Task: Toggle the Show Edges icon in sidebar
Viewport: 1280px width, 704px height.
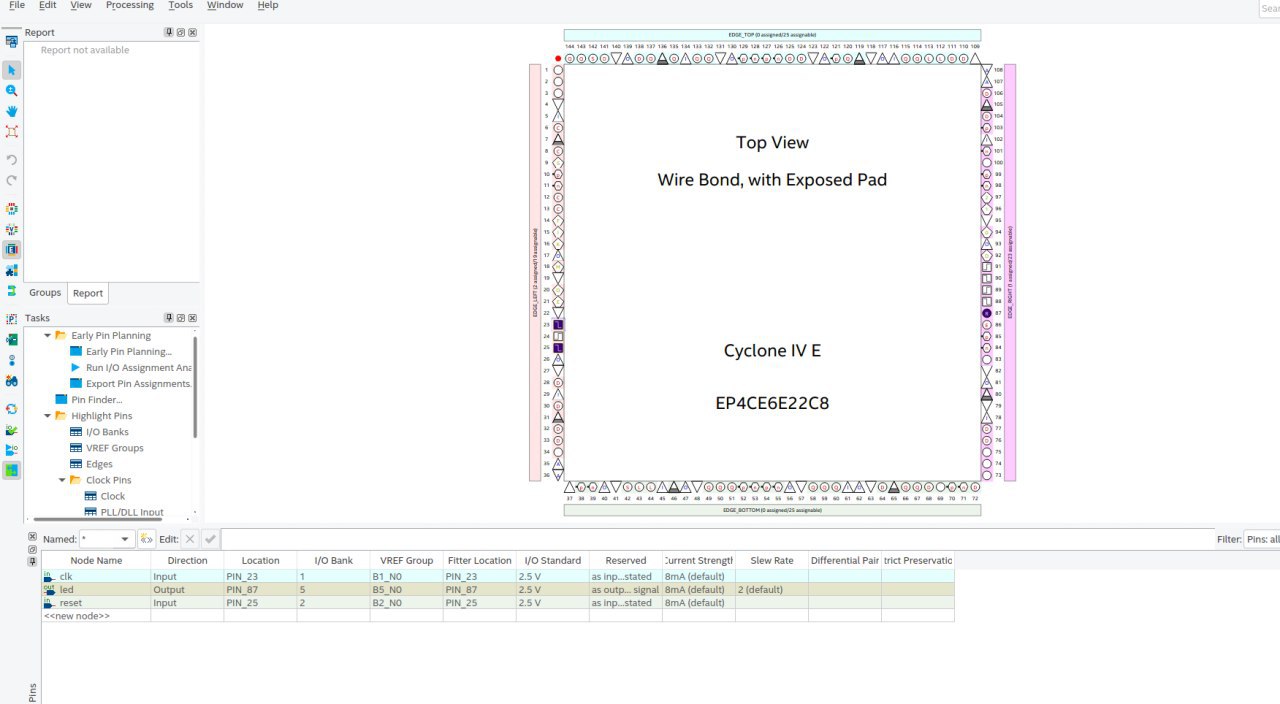Action: (x=12, y=249)
